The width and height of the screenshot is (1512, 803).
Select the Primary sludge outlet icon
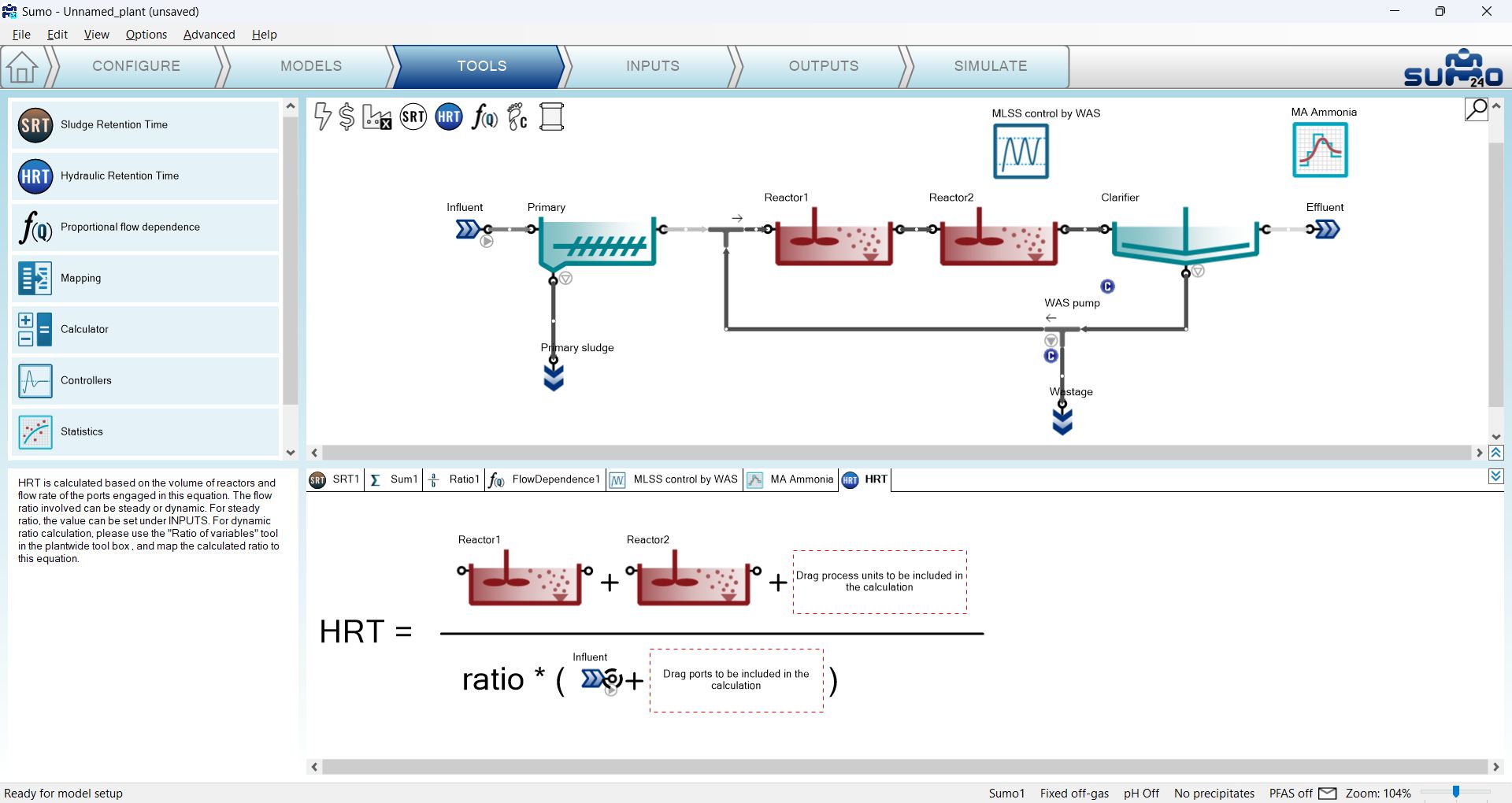554,378
